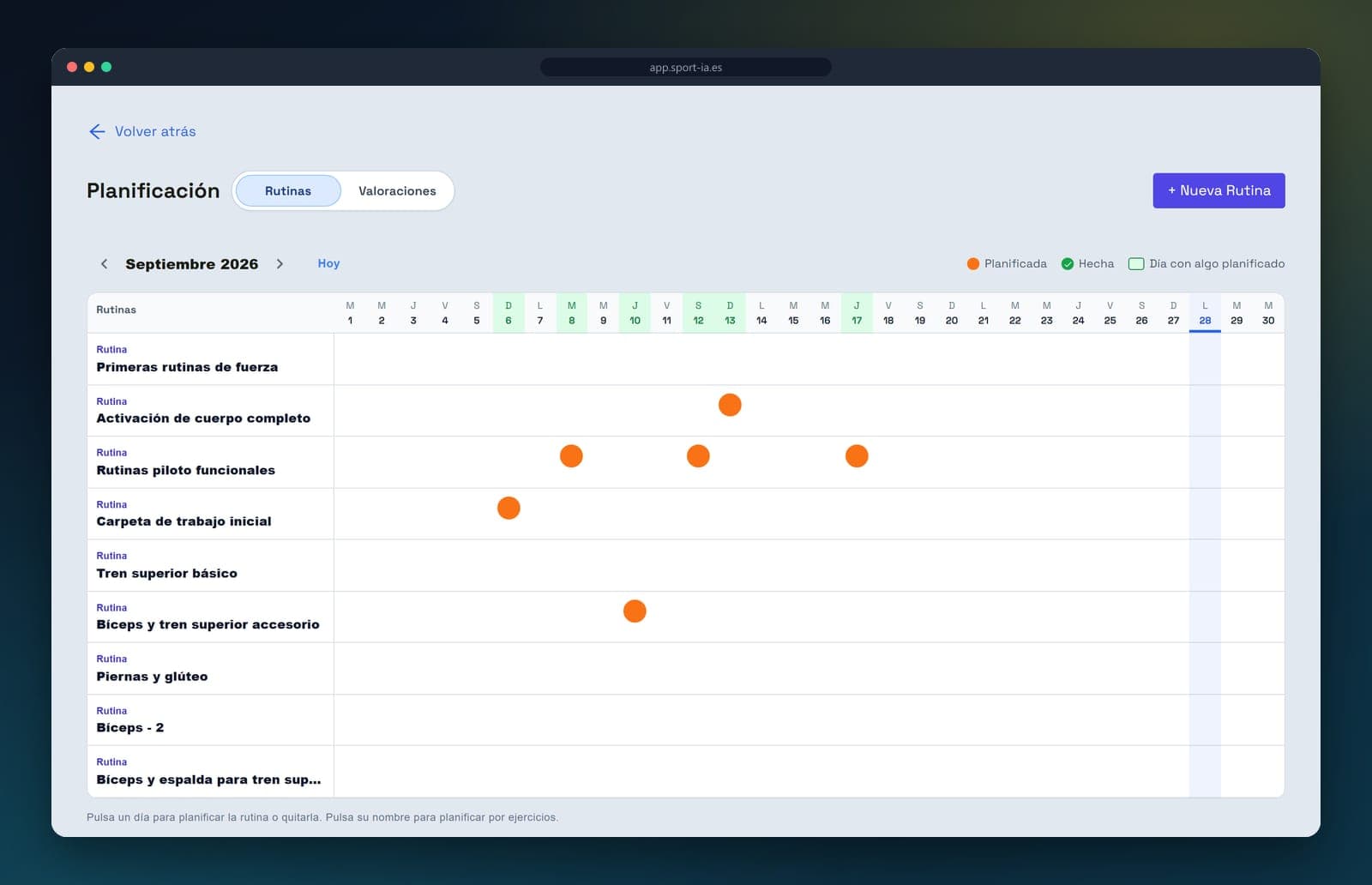Screen dimensions: 1372x885
Task: Click orange dot in Bíceps y tren superior accesorio row
Action: [635, 611]
